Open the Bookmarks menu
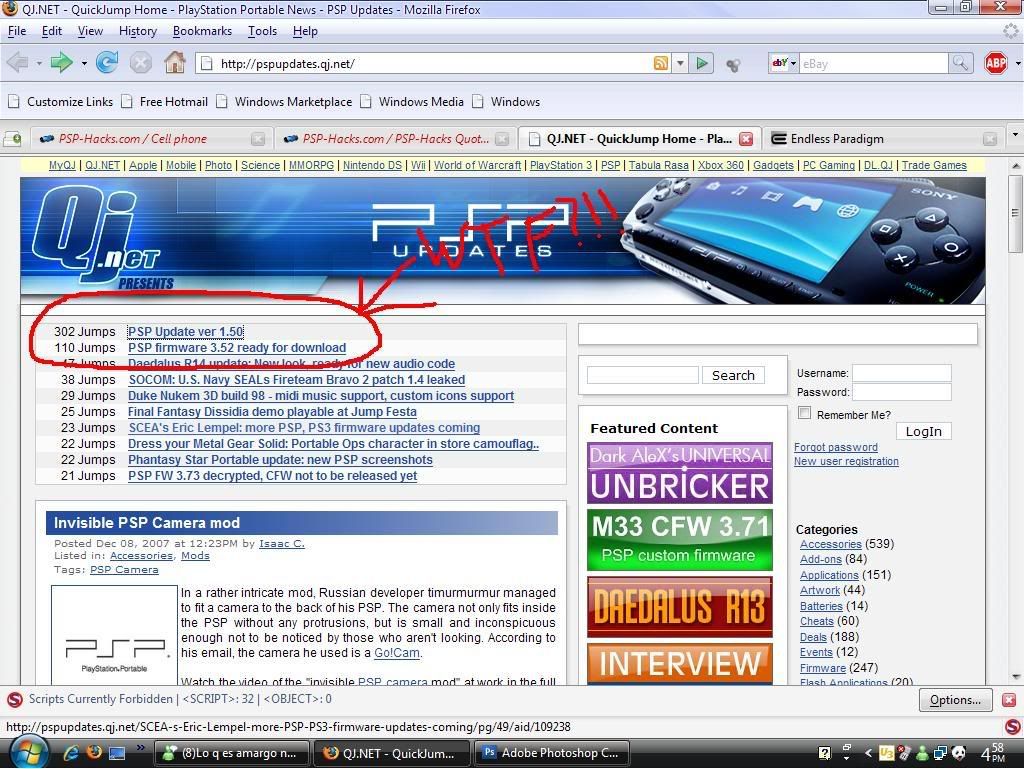 click(202, 31)
